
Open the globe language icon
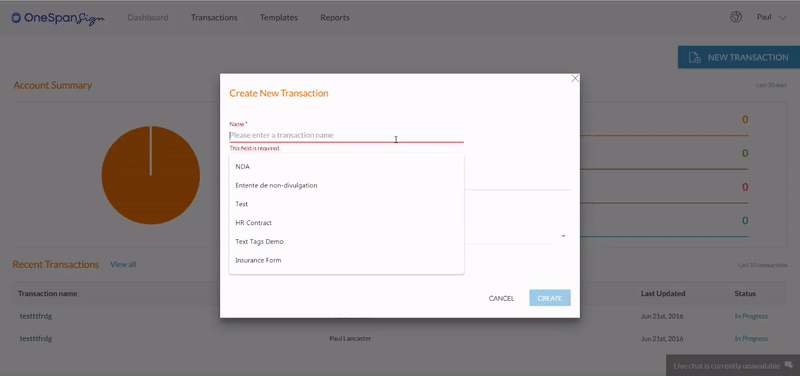coord(735,17)
